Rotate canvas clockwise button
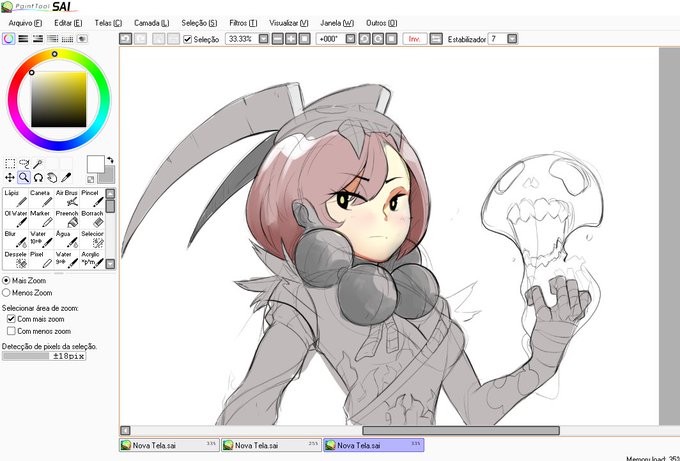Viewport: 680px width, 461px height. [378, 39]
